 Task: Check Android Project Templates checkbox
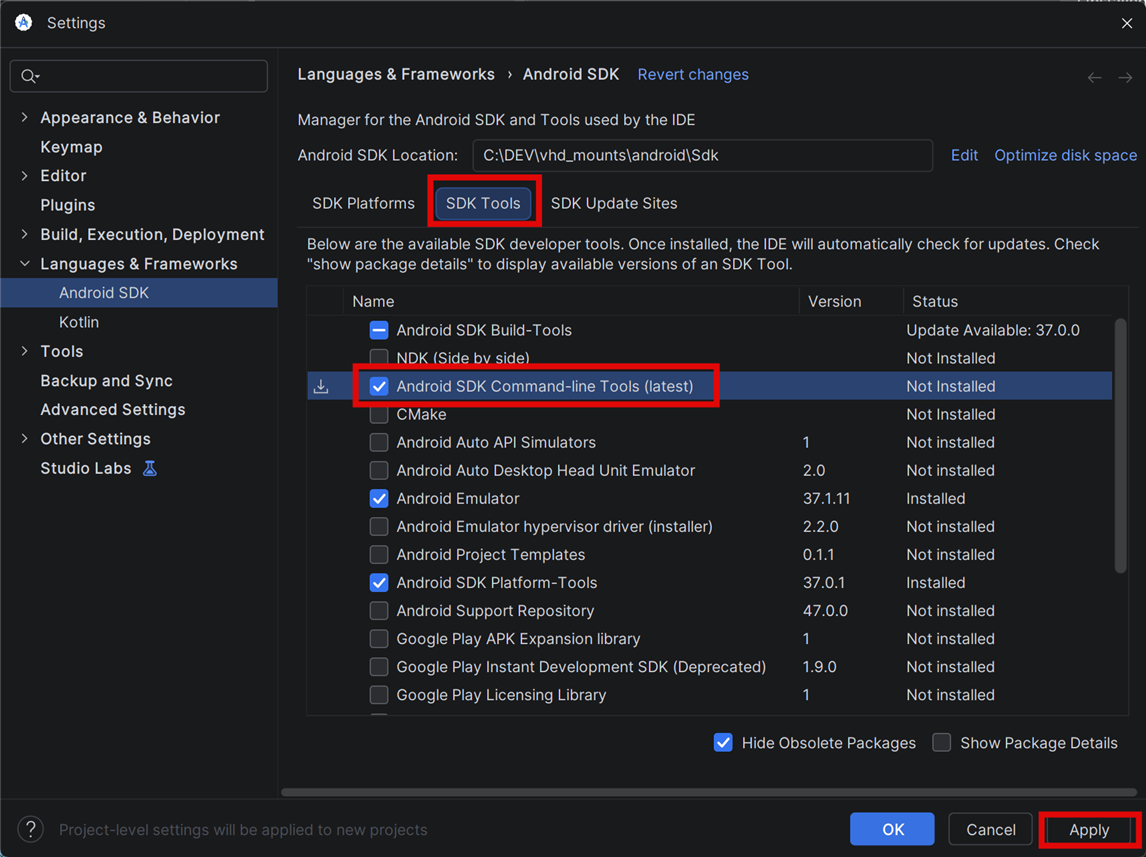[x=379, y=555]
